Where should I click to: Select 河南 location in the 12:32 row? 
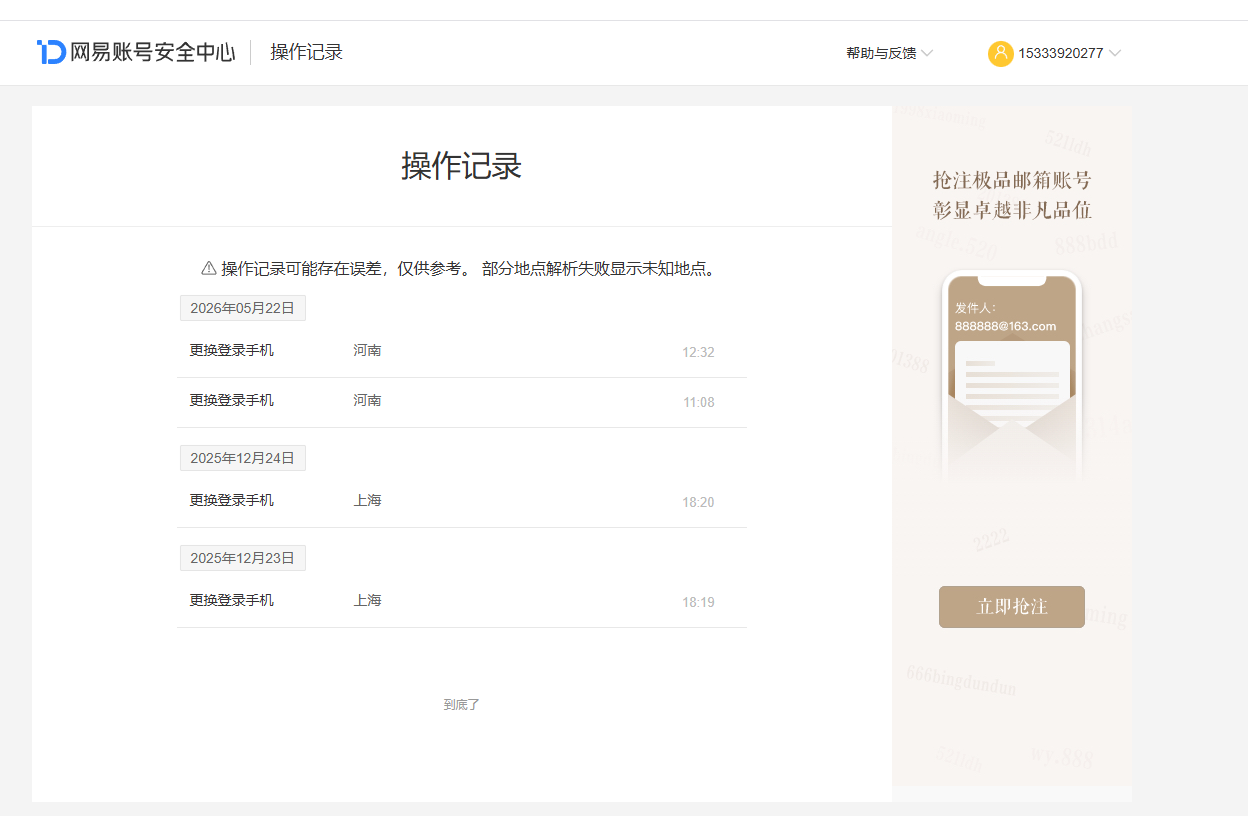pos(367,351)
